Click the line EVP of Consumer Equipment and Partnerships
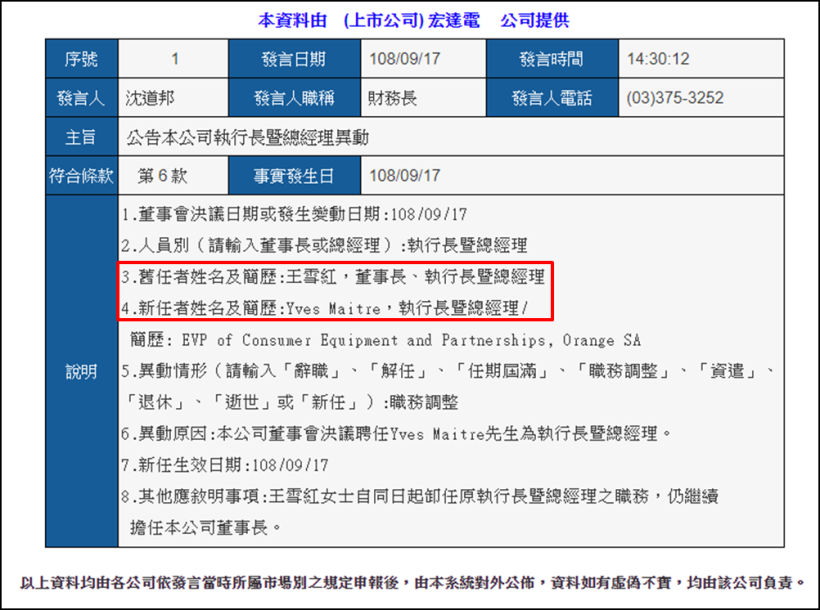The image size is (820, 610). pyautogui.click(x=385, y=340)
